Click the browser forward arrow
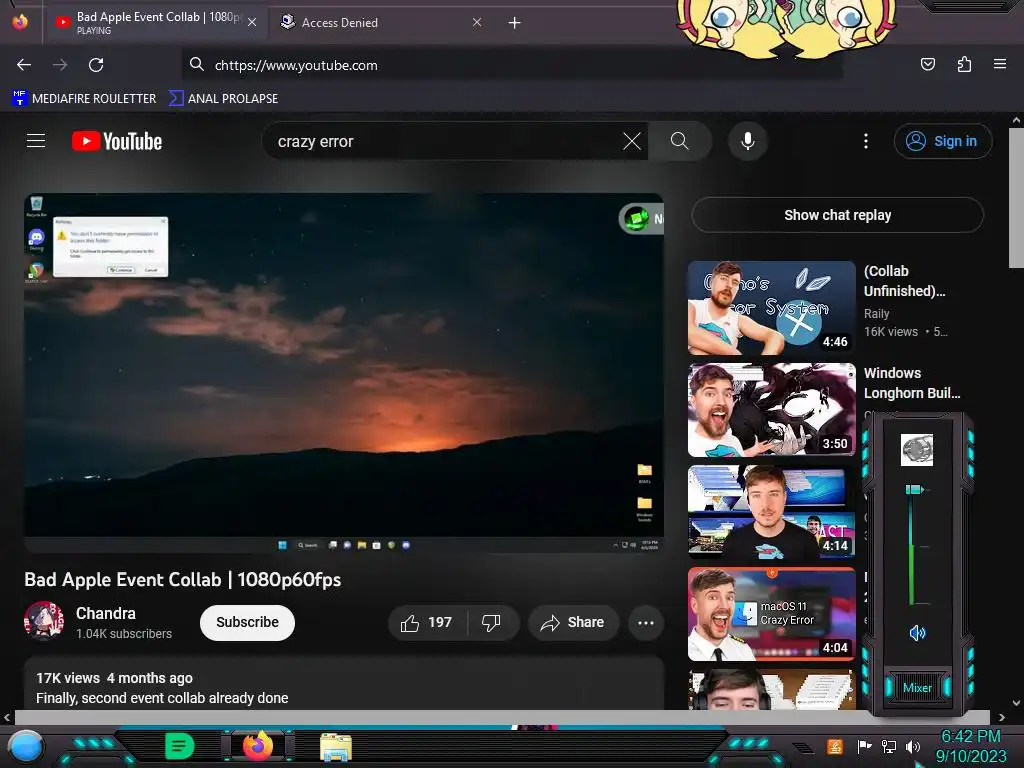Image resolution: width=1024 pixels, height=768 pixels. tap(60, 65)
